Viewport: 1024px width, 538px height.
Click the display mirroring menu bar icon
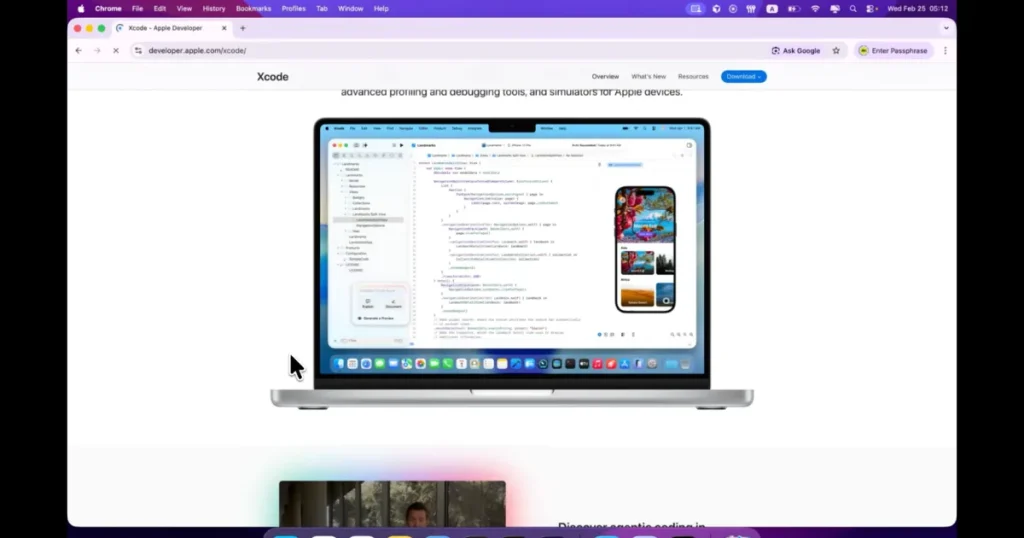835,8
